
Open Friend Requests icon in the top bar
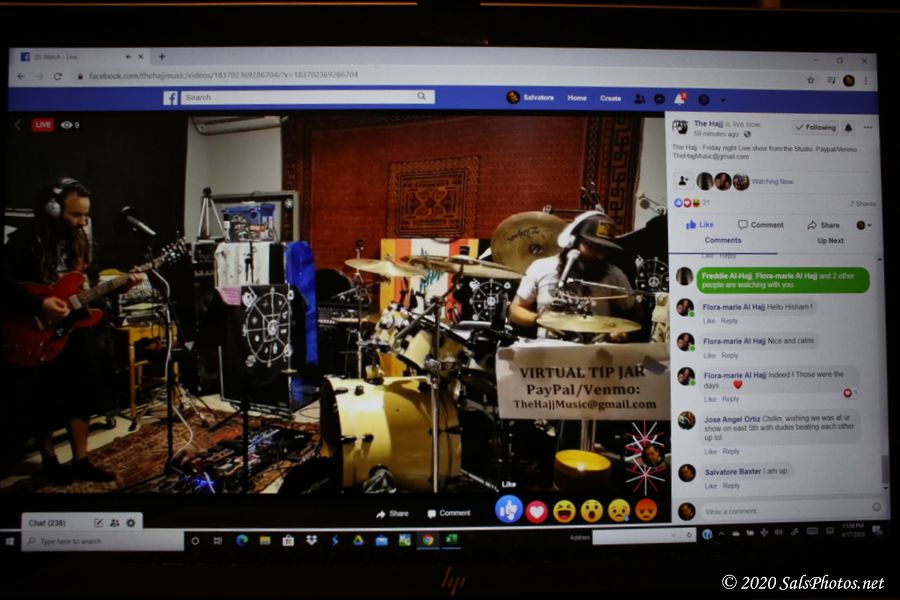click(639, 99)
